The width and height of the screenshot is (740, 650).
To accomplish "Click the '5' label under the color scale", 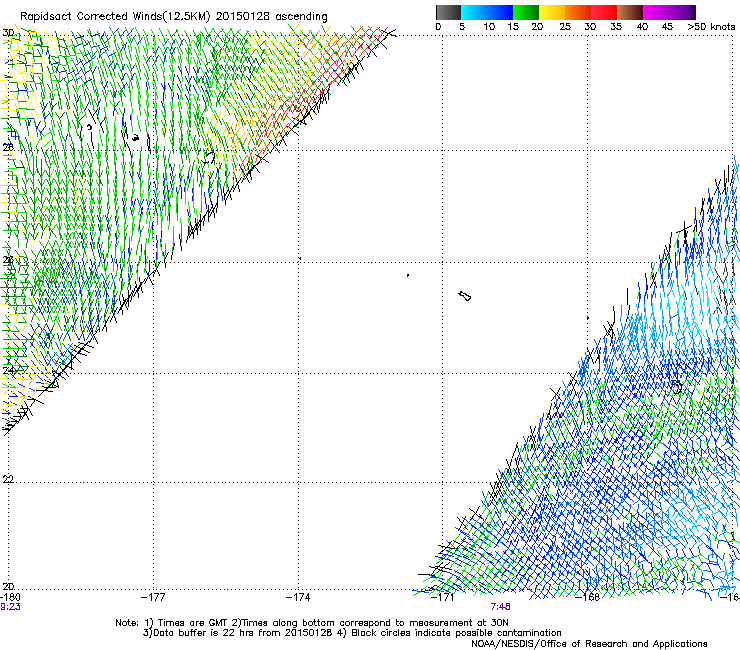I will (x=462, y=27).
